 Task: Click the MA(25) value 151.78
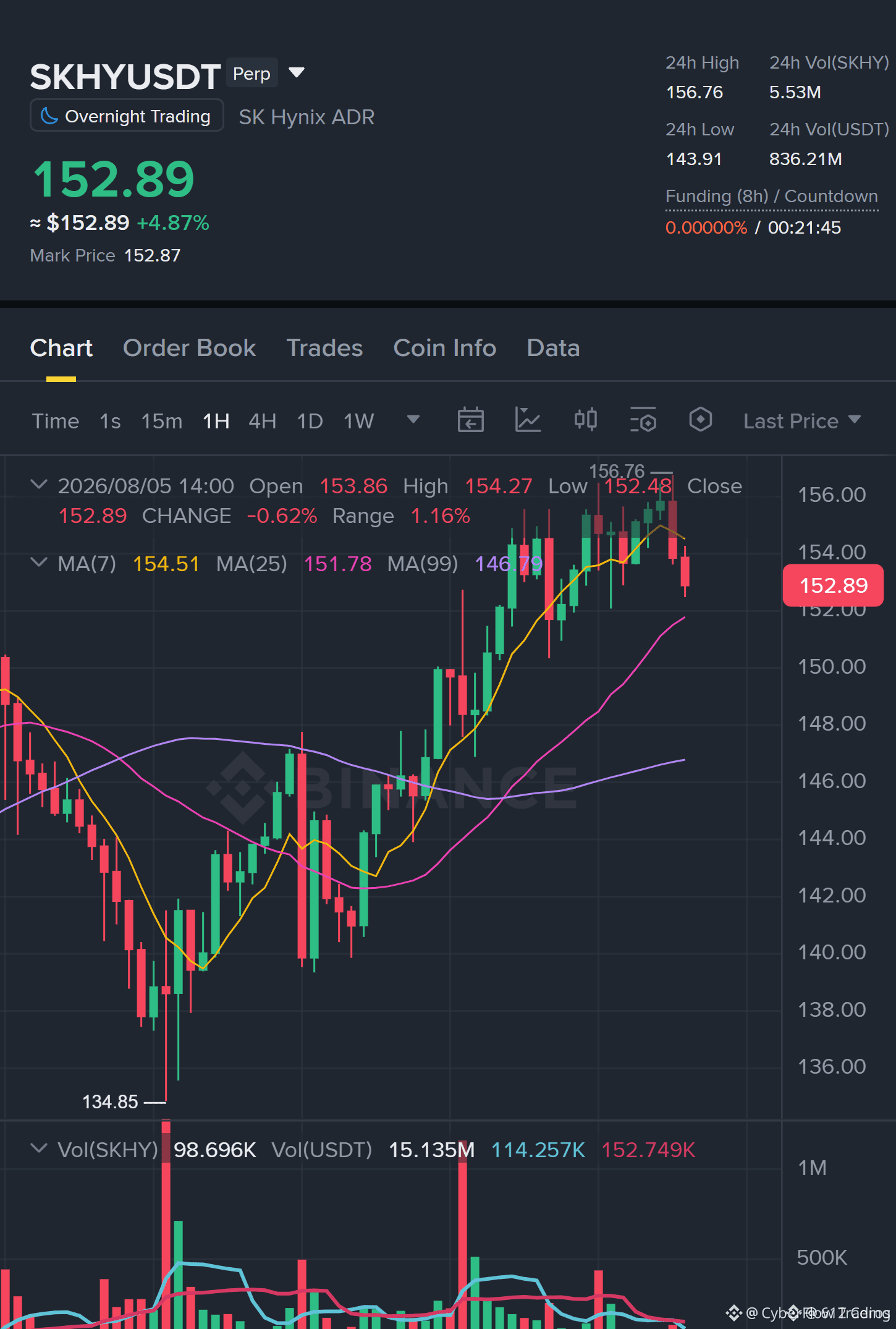[x=337, y=564]
